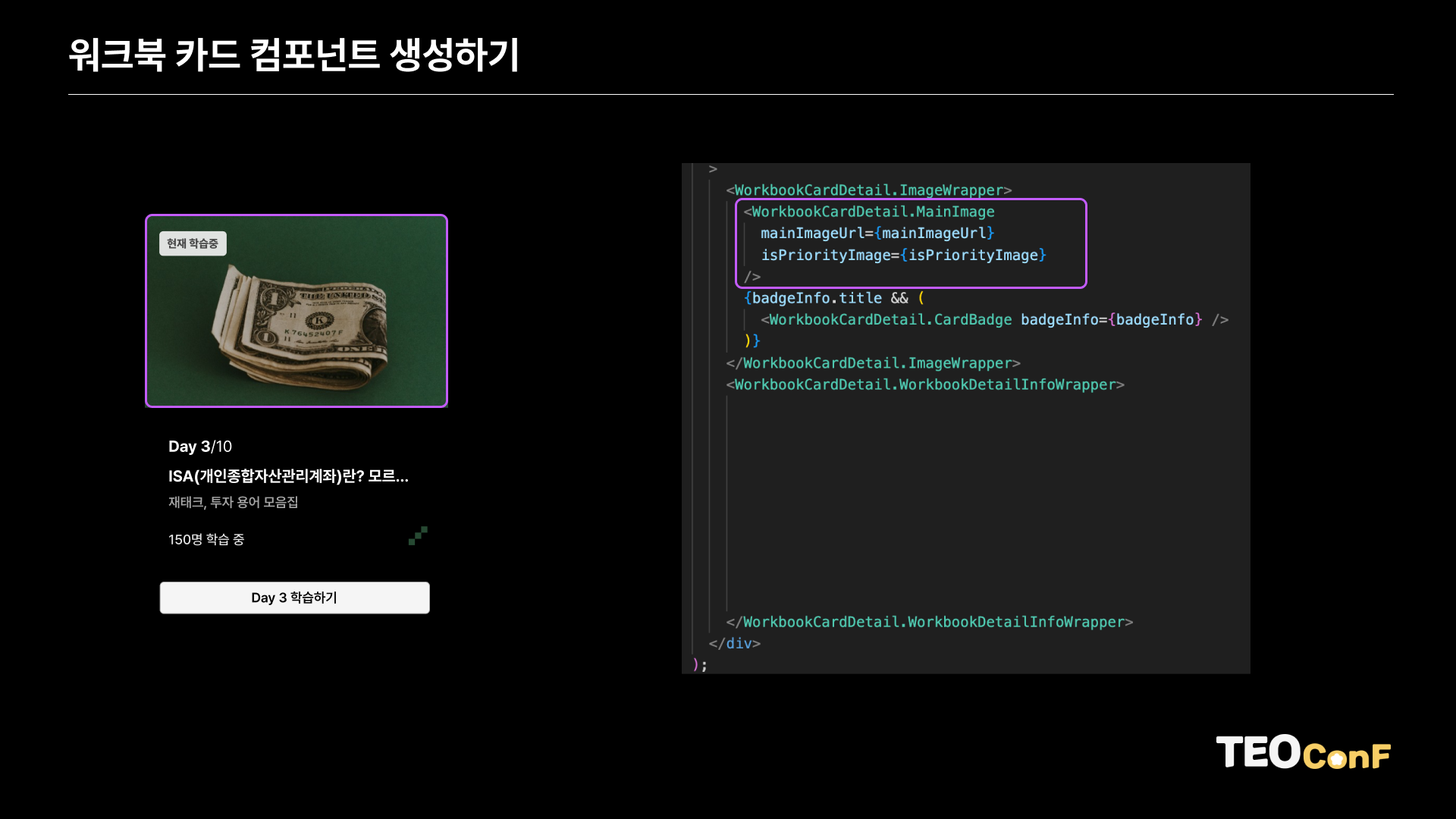Click the opening WorkbookDetailInfoWrapper tag
Viewport: 1456px width, 819px height.
(924, 385)
